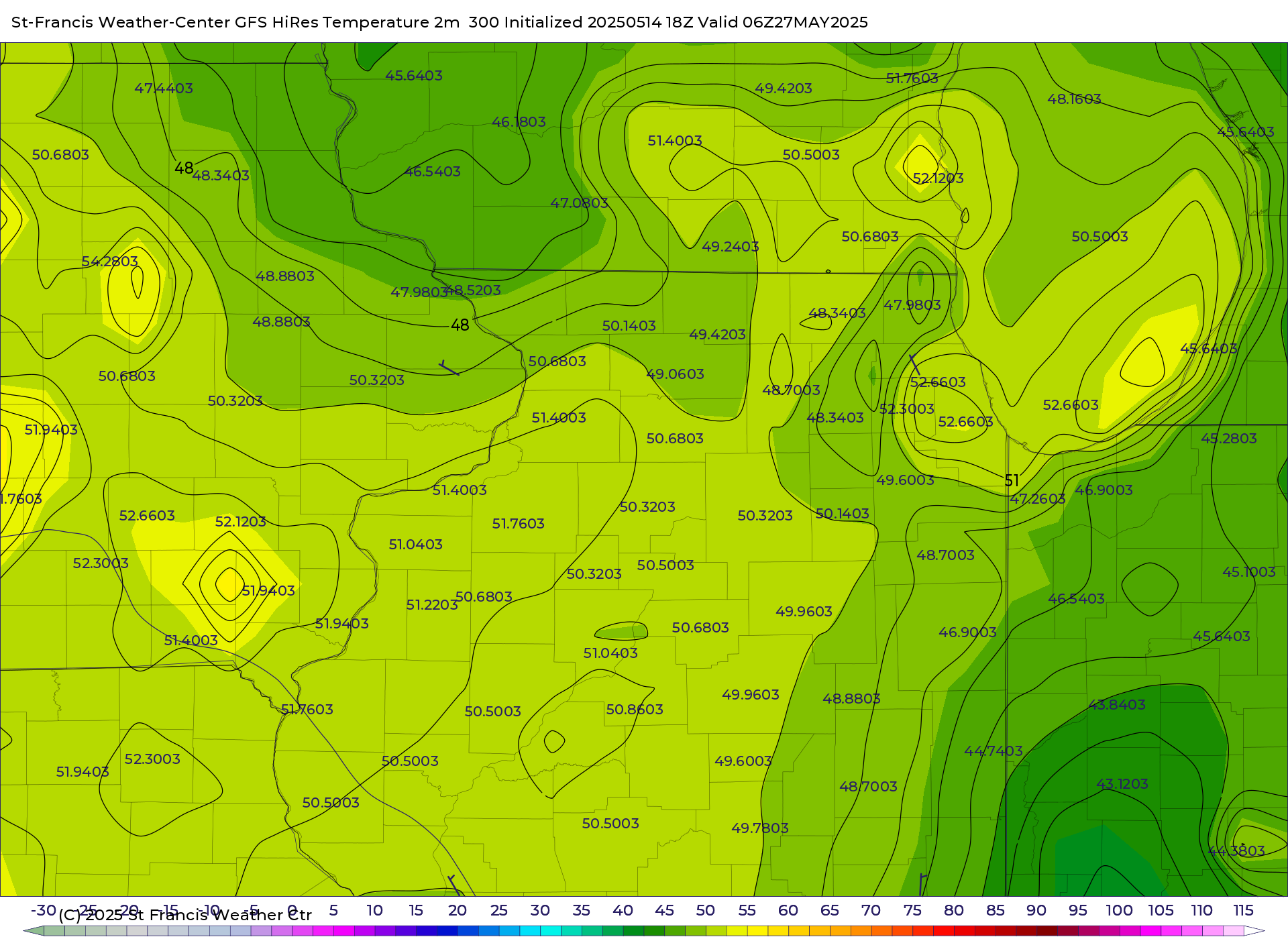Click the 48.3403 value beside the 48 contour label

[x=220, y=176]
